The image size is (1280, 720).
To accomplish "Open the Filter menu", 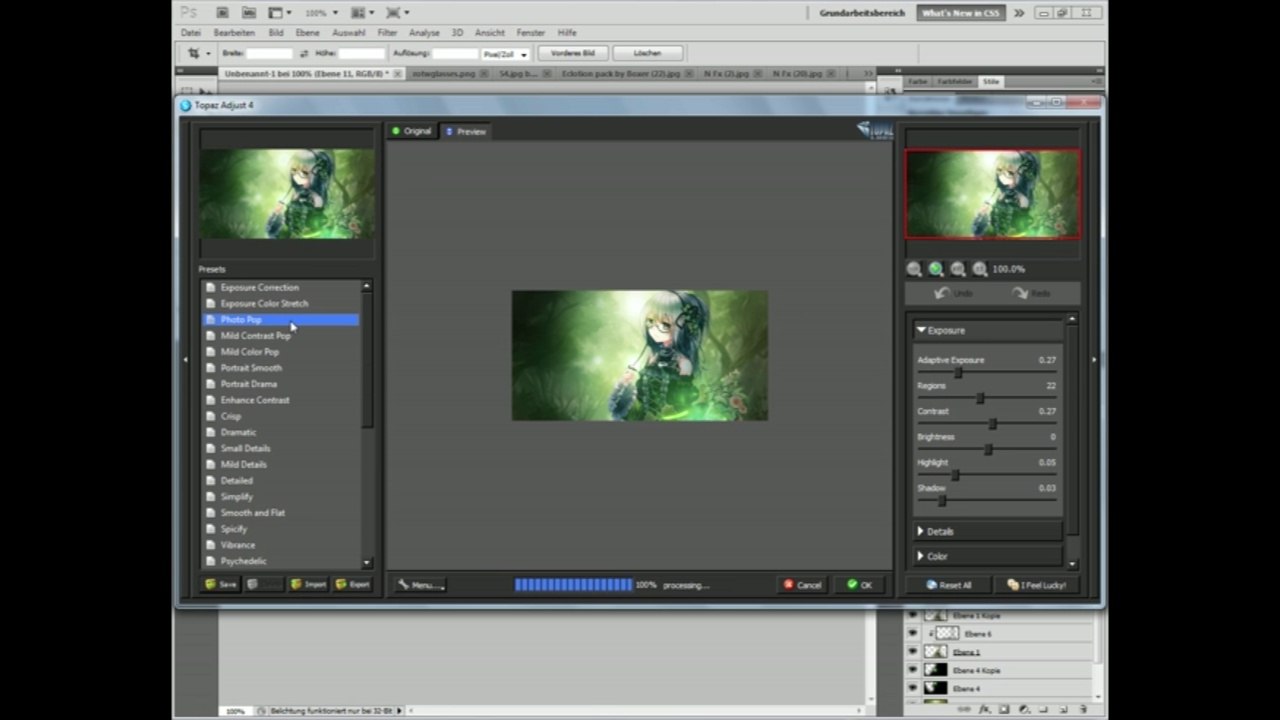I will pos(387,33).
